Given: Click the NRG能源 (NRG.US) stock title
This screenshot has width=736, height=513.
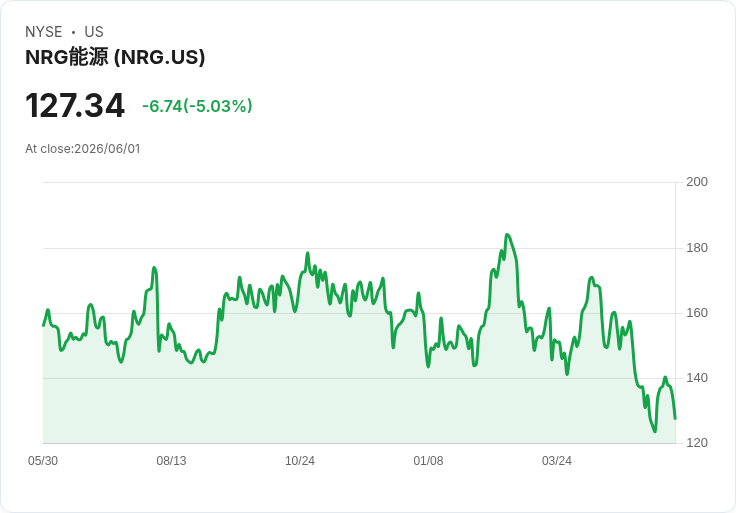Looking at the screenshot, I should pyautogui.click(x=115, y=57).
